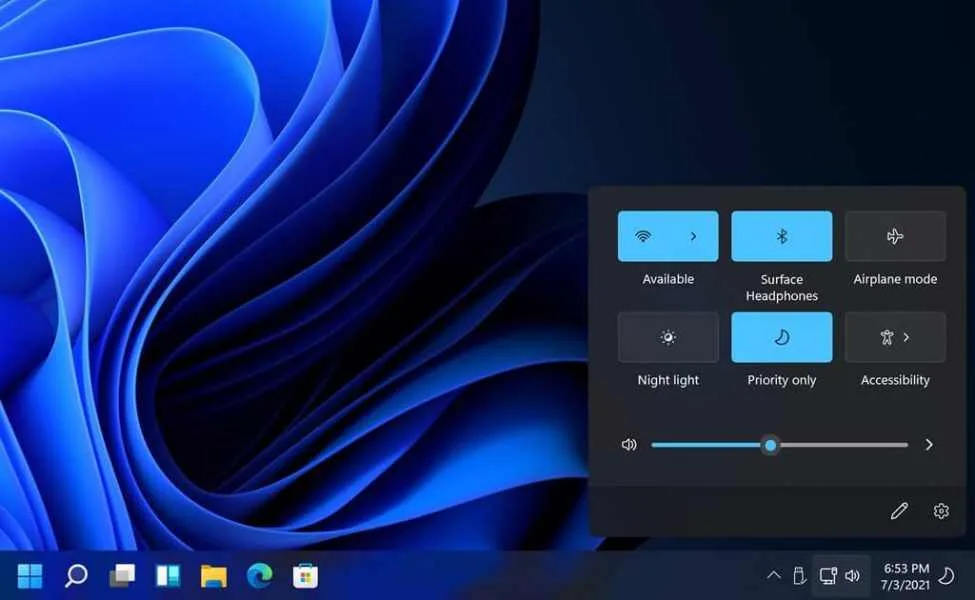Click the 'Night light' label
Image resolution: width=975 pixels, height=600 pixels.
coord(668,380)
